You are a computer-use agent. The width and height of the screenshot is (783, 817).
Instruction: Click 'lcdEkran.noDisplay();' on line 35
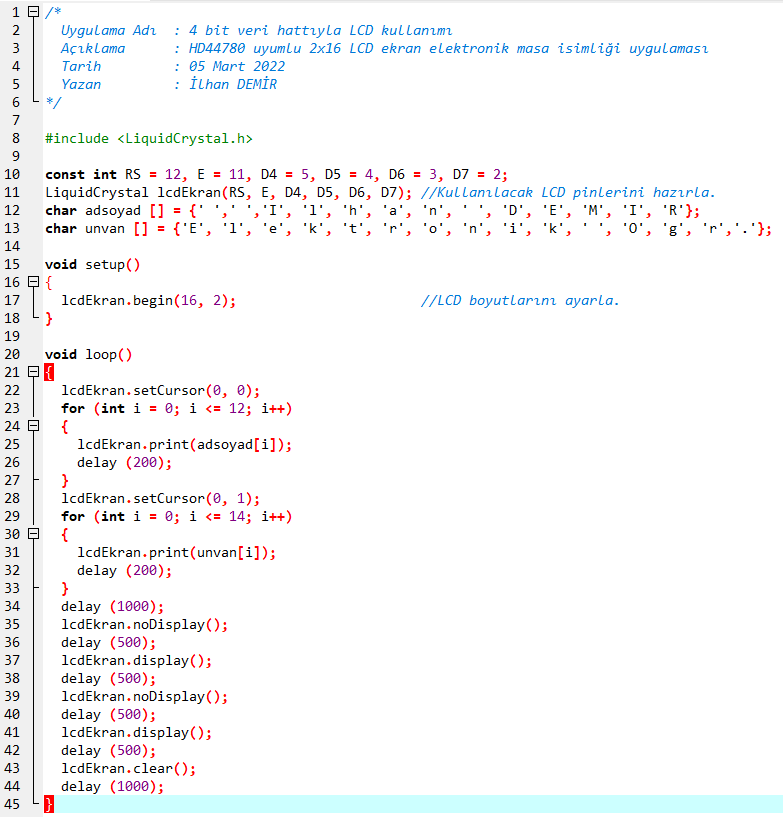pyautogui.click(x=144, y=625)
